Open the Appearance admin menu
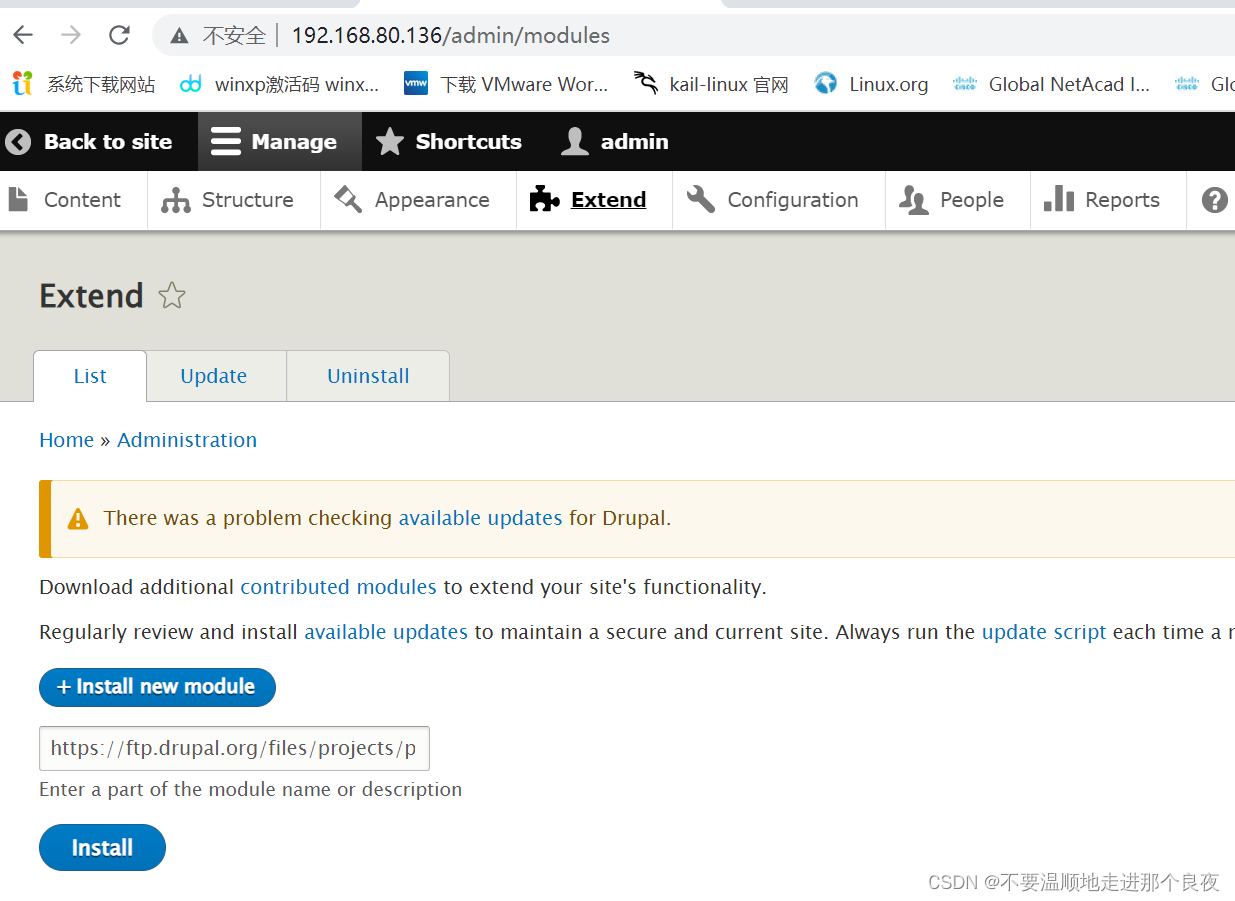Screen dimensions: 1235x901 [412, 200]
